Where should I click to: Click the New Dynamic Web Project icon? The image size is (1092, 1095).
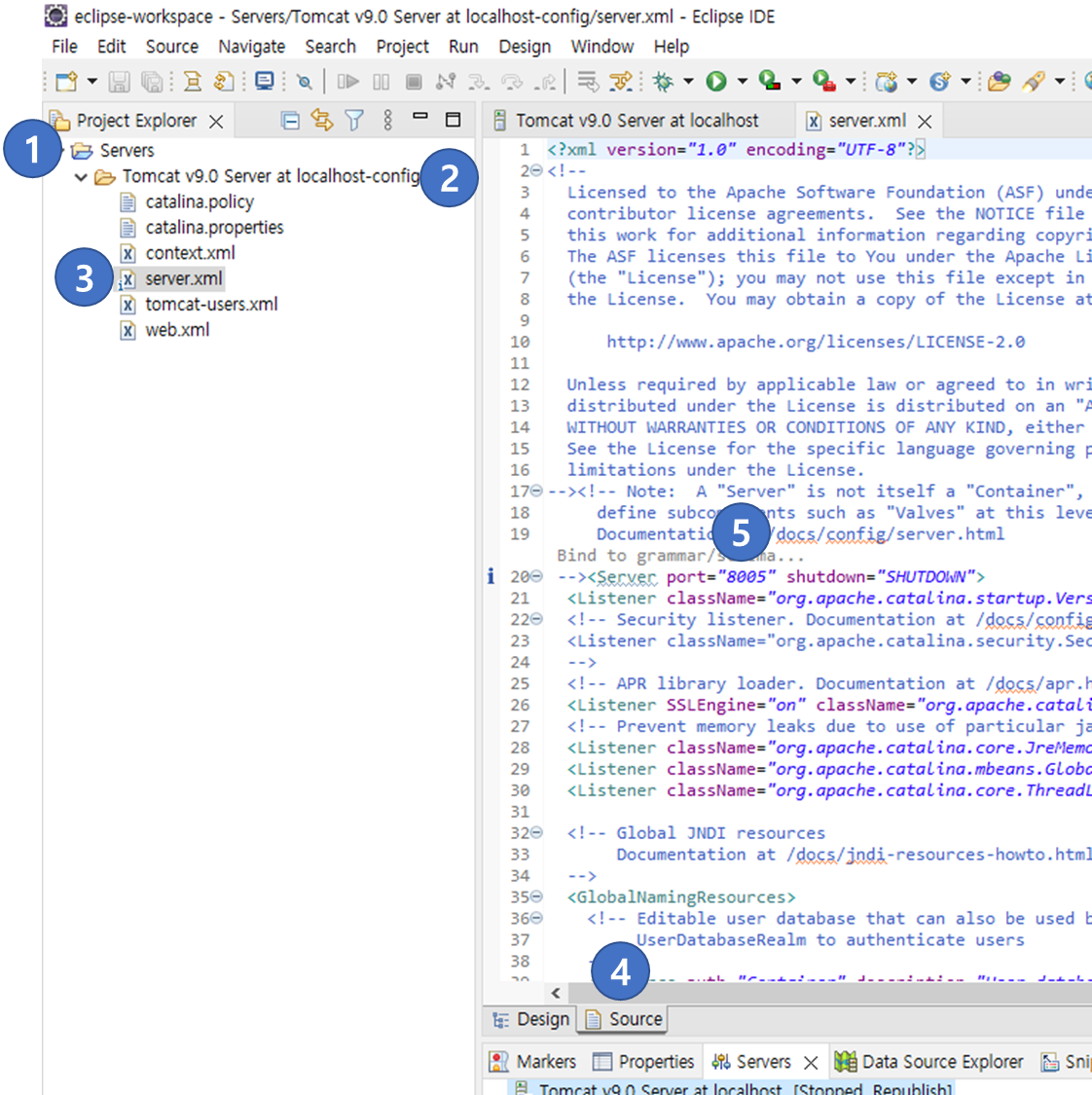click(887, 82)
